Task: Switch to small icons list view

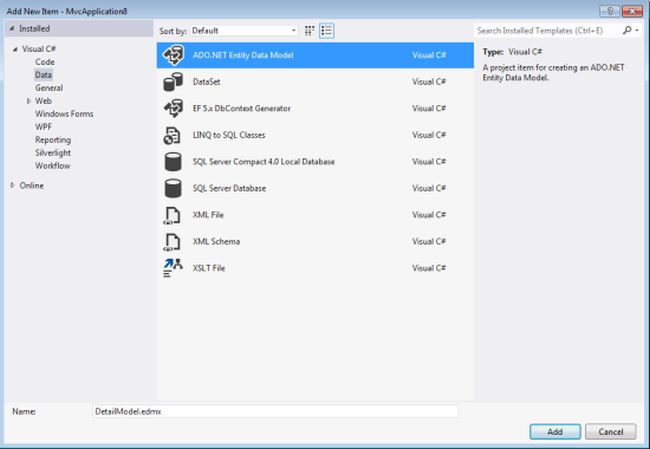Action: [x=327, y=31]
